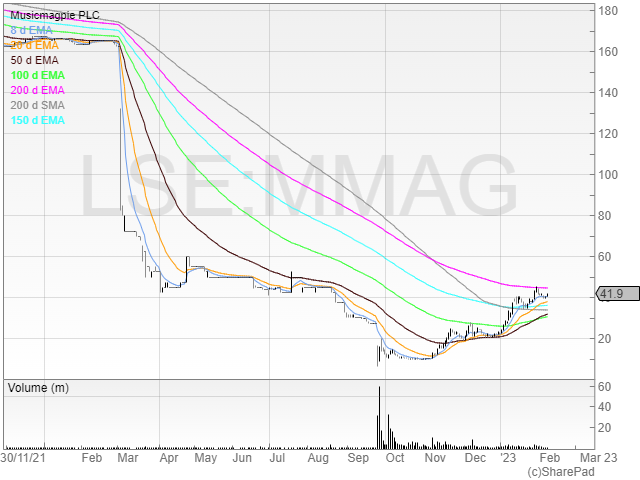Select the 8 d EMA legend label

click(31, 30)
